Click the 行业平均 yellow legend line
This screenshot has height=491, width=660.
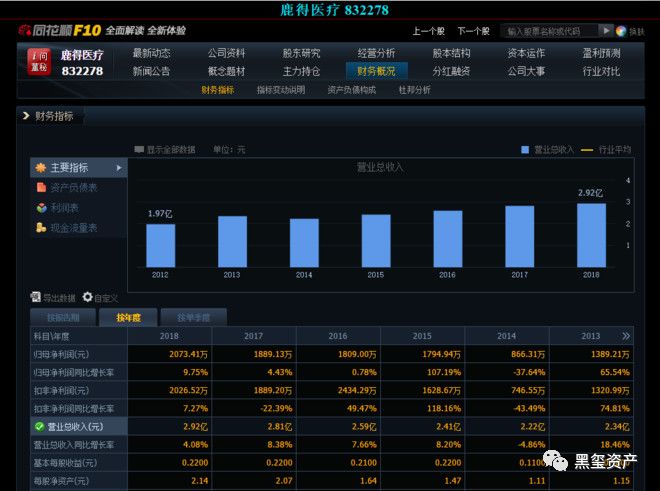(587, 150)
